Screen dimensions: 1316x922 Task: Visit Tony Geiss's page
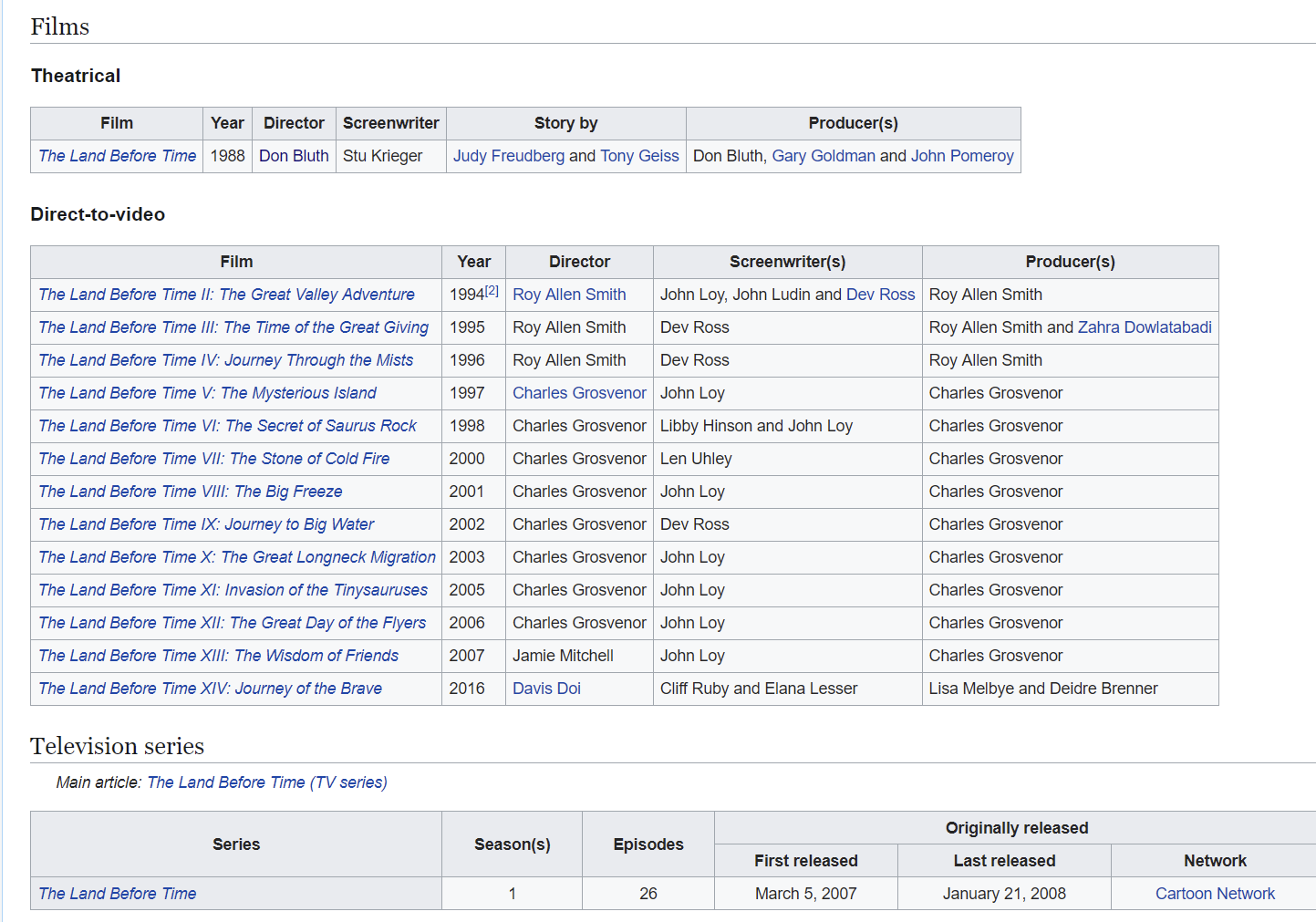coord(639,156)
